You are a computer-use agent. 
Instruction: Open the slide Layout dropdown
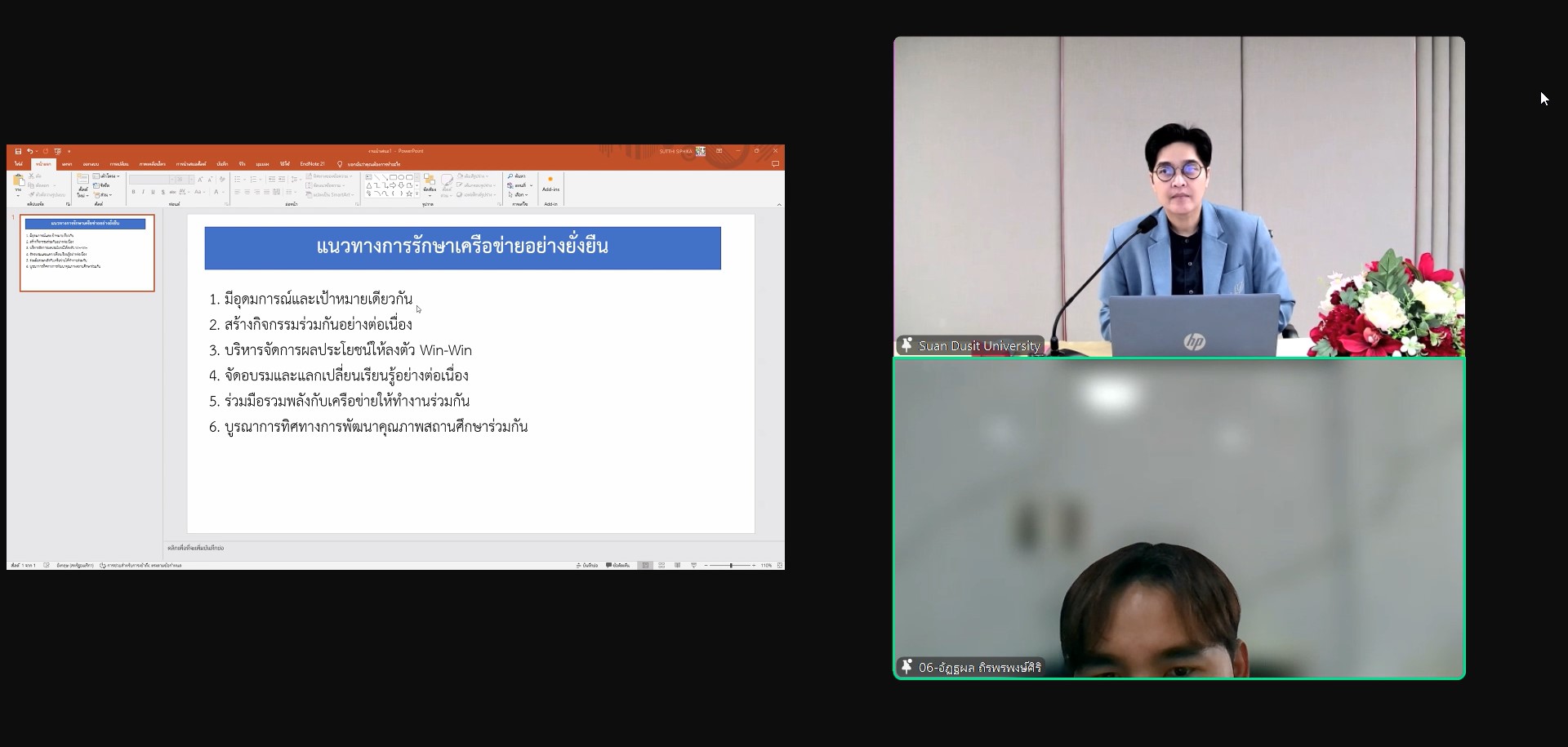108,176
